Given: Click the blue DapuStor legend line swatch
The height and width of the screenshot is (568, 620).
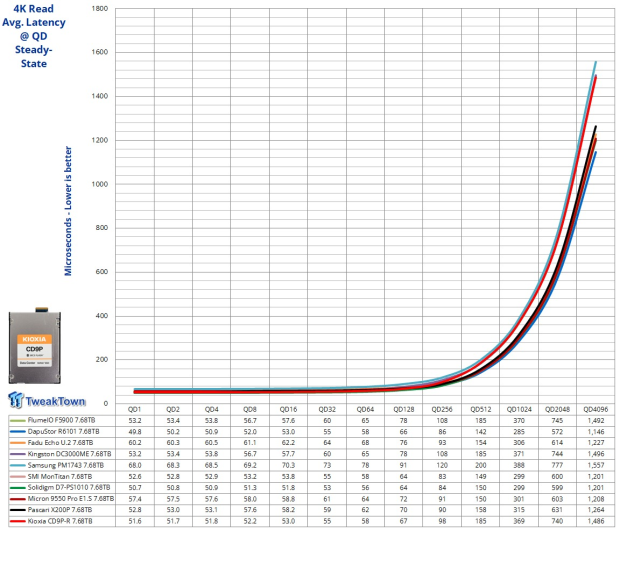Looking at the screenshot, I should click(18, 432).
